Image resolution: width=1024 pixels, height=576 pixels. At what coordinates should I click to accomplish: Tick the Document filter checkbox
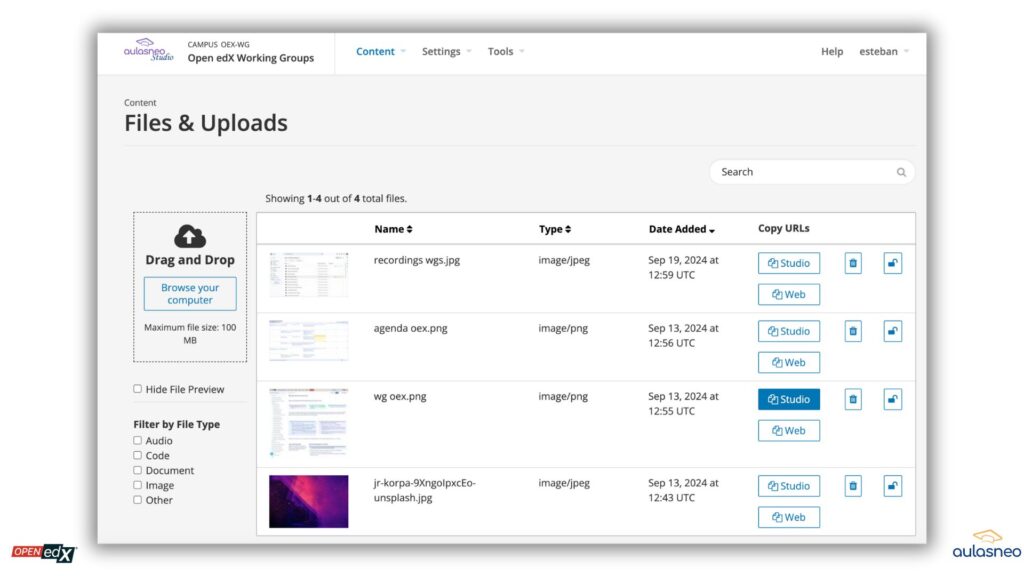click(138, 470)
